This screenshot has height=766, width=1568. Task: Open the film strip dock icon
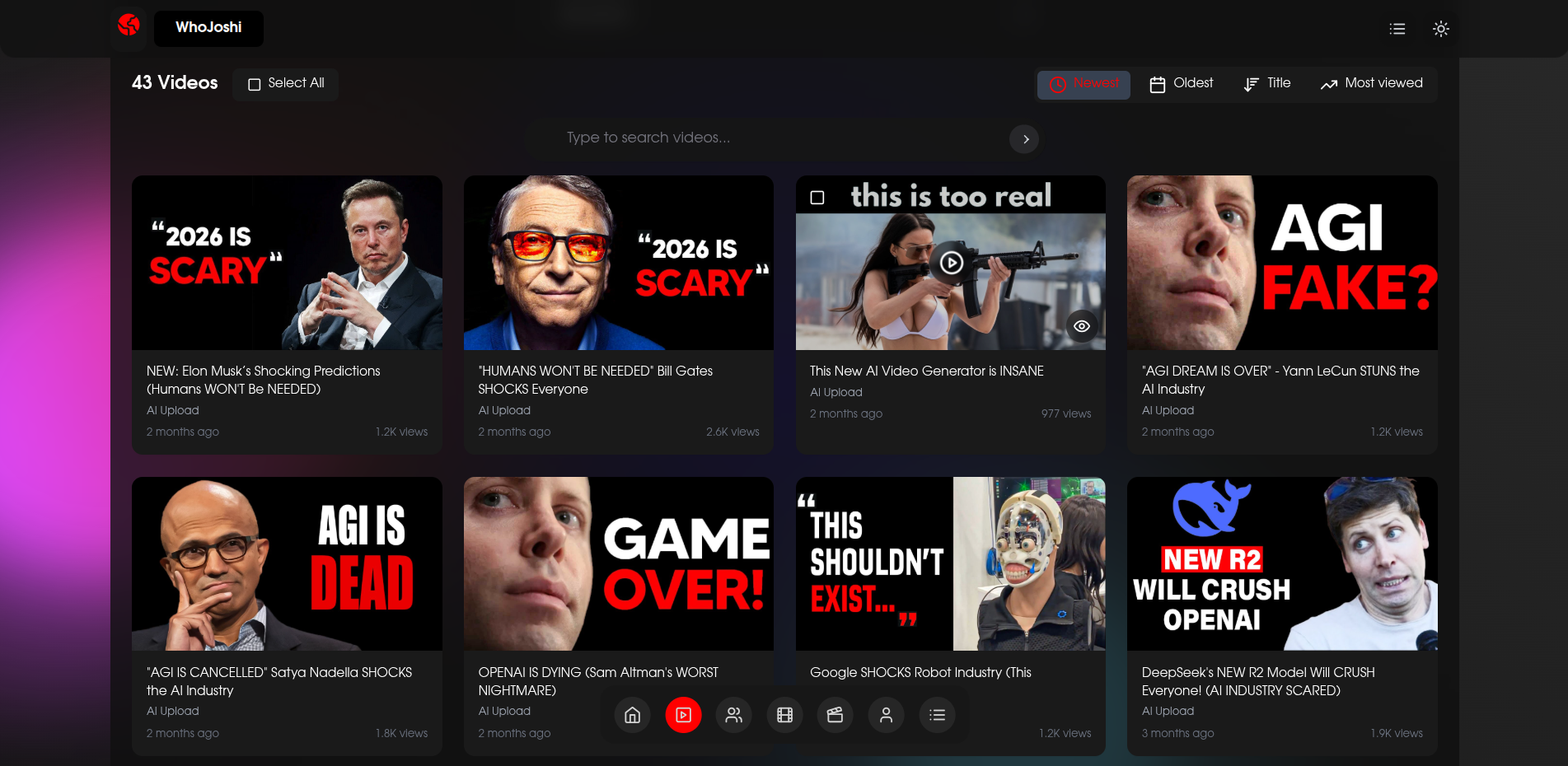tap(785, 715)
